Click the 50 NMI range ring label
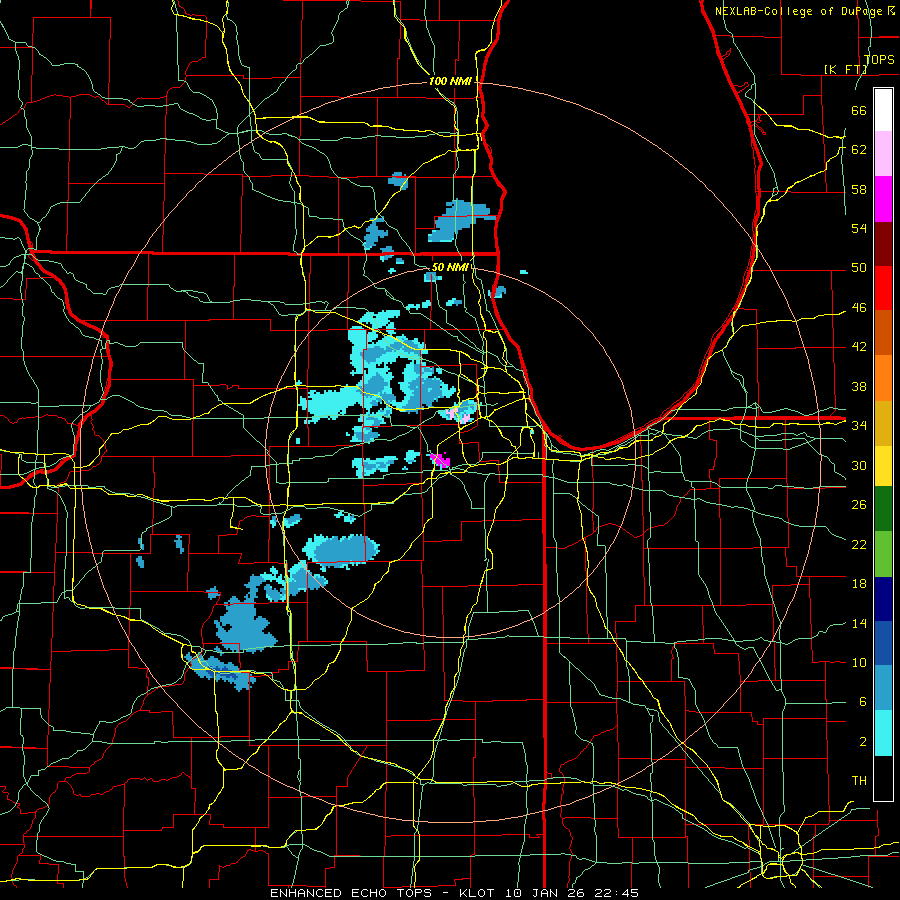This screenshot has height=900, width=900. tap(449, 267)
